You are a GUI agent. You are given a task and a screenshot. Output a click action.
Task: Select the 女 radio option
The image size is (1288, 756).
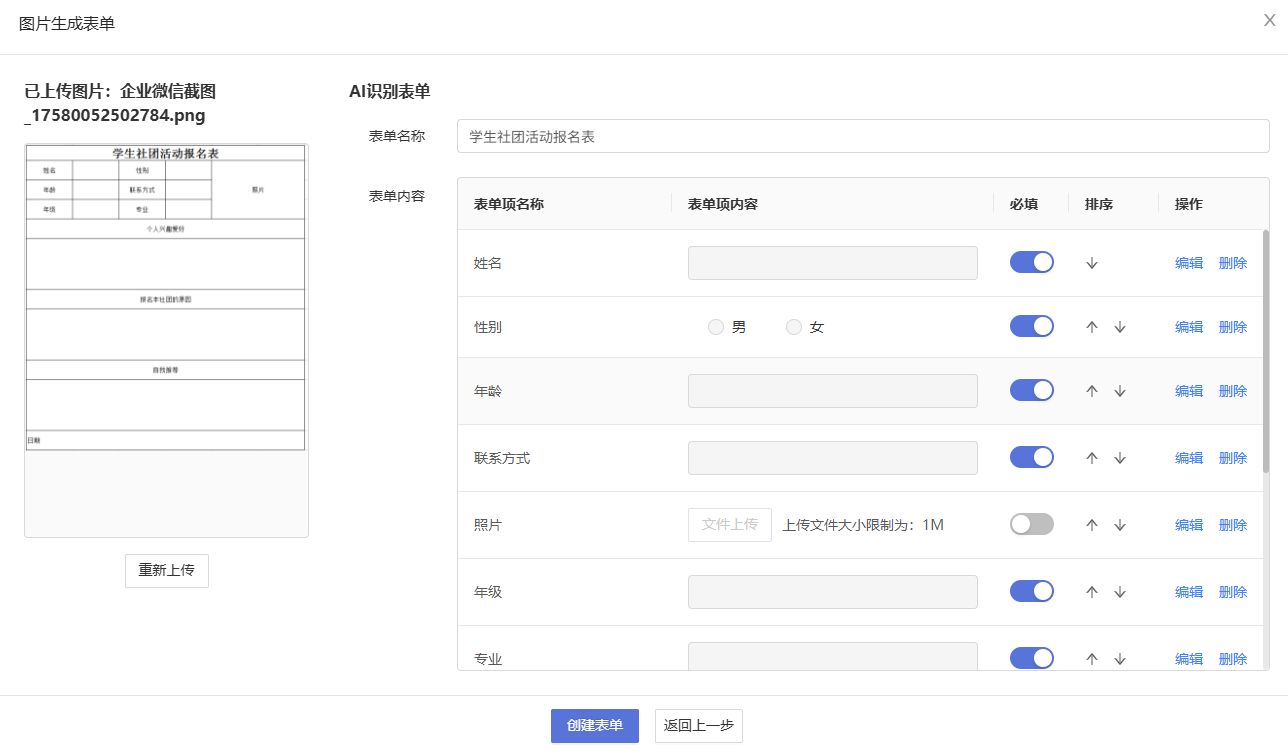pos(794,327)
